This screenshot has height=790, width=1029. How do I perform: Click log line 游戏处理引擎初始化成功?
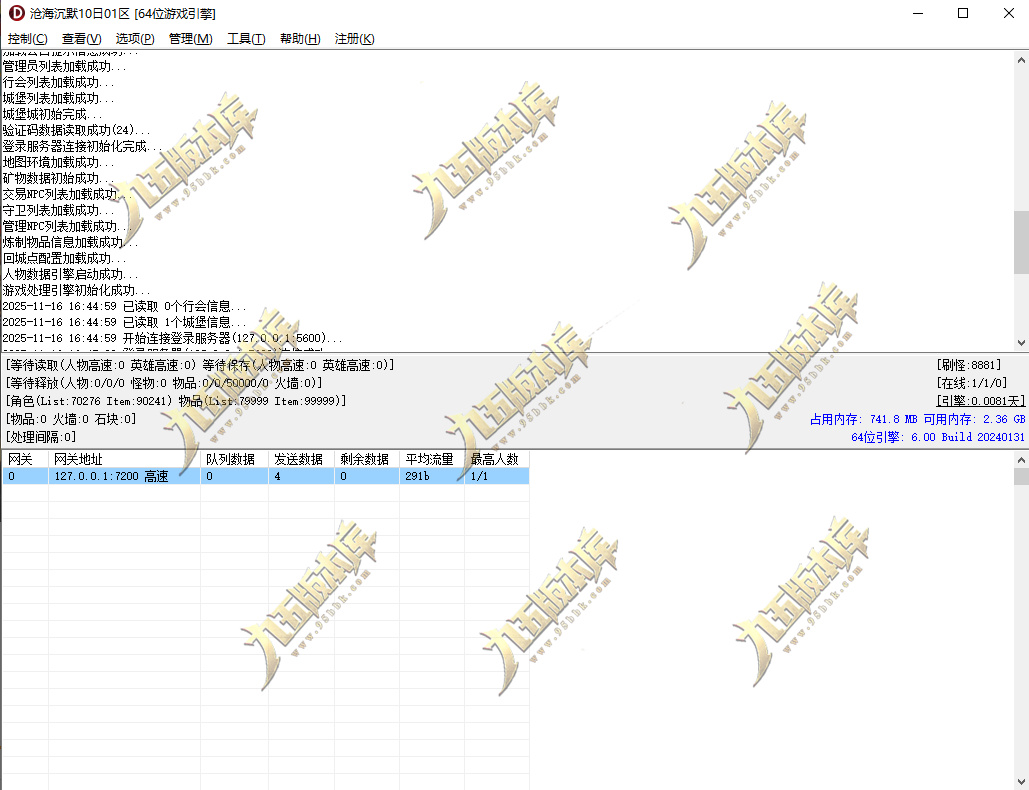click(76, 290)
